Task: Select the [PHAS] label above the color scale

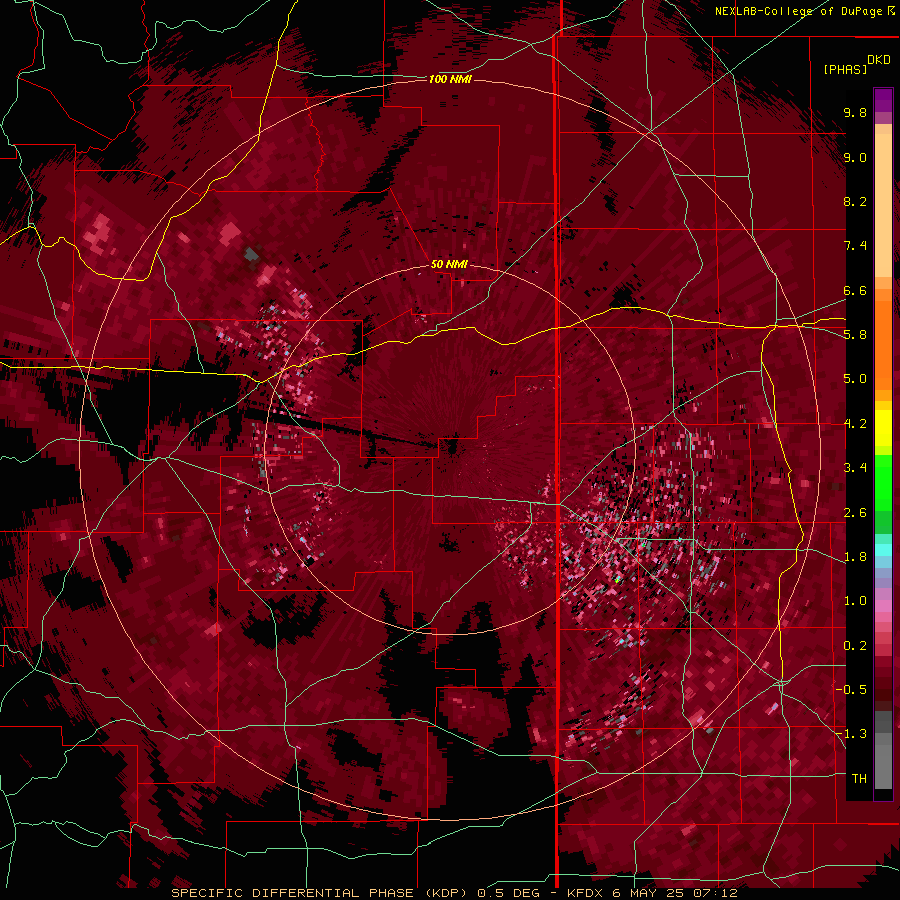Action: click(845, 70)
